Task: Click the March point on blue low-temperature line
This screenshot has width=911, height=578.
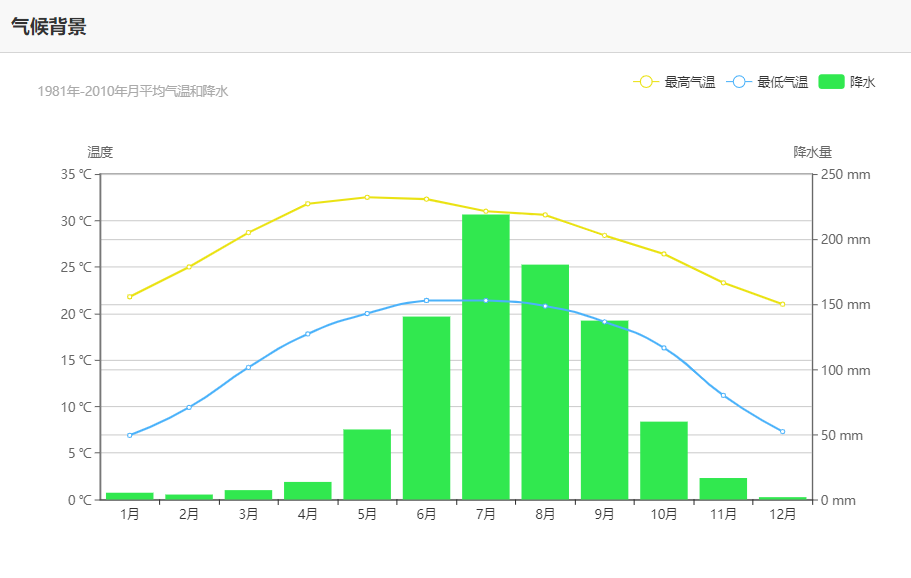Action: click(x=249, y=367)
